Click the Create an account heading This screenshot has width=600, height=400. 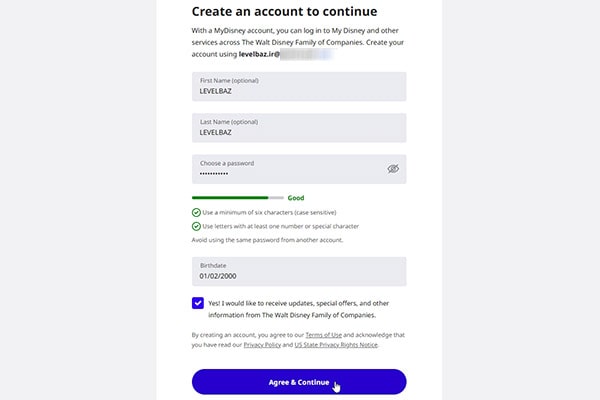(x=284, y=11)
